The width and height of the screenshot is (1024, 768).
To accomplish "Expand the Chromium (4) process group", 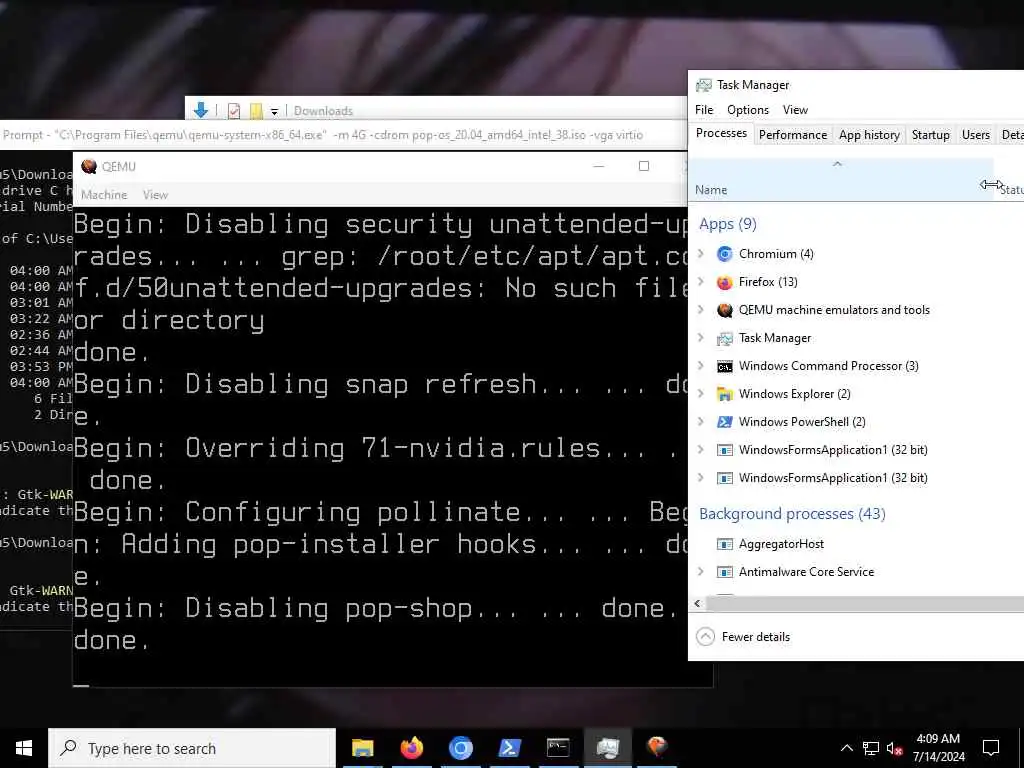I will pyautogui.click(x=701, y=253).
